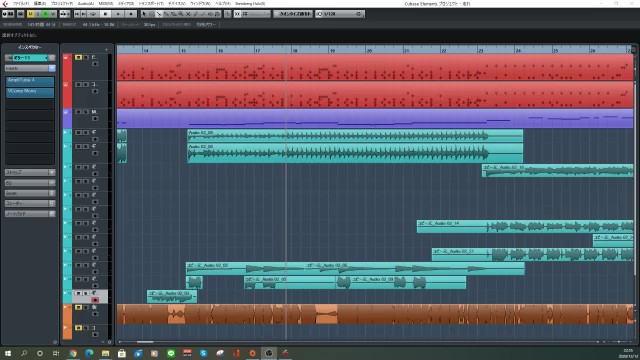Open the Steinberg Hub menu

point(250,4)
